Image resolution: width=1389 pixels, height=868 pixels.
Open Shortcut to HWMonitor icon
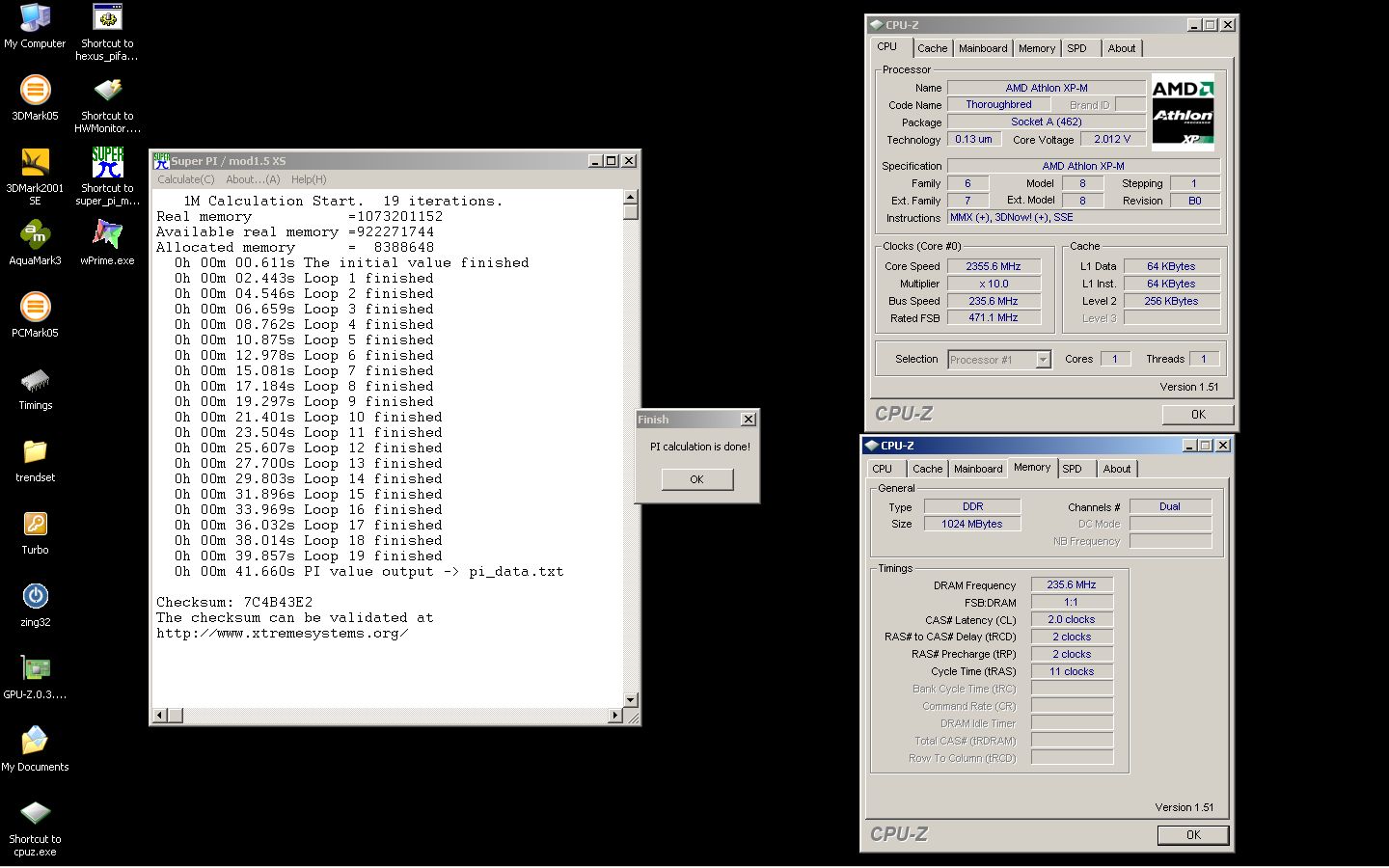point(107,104)
